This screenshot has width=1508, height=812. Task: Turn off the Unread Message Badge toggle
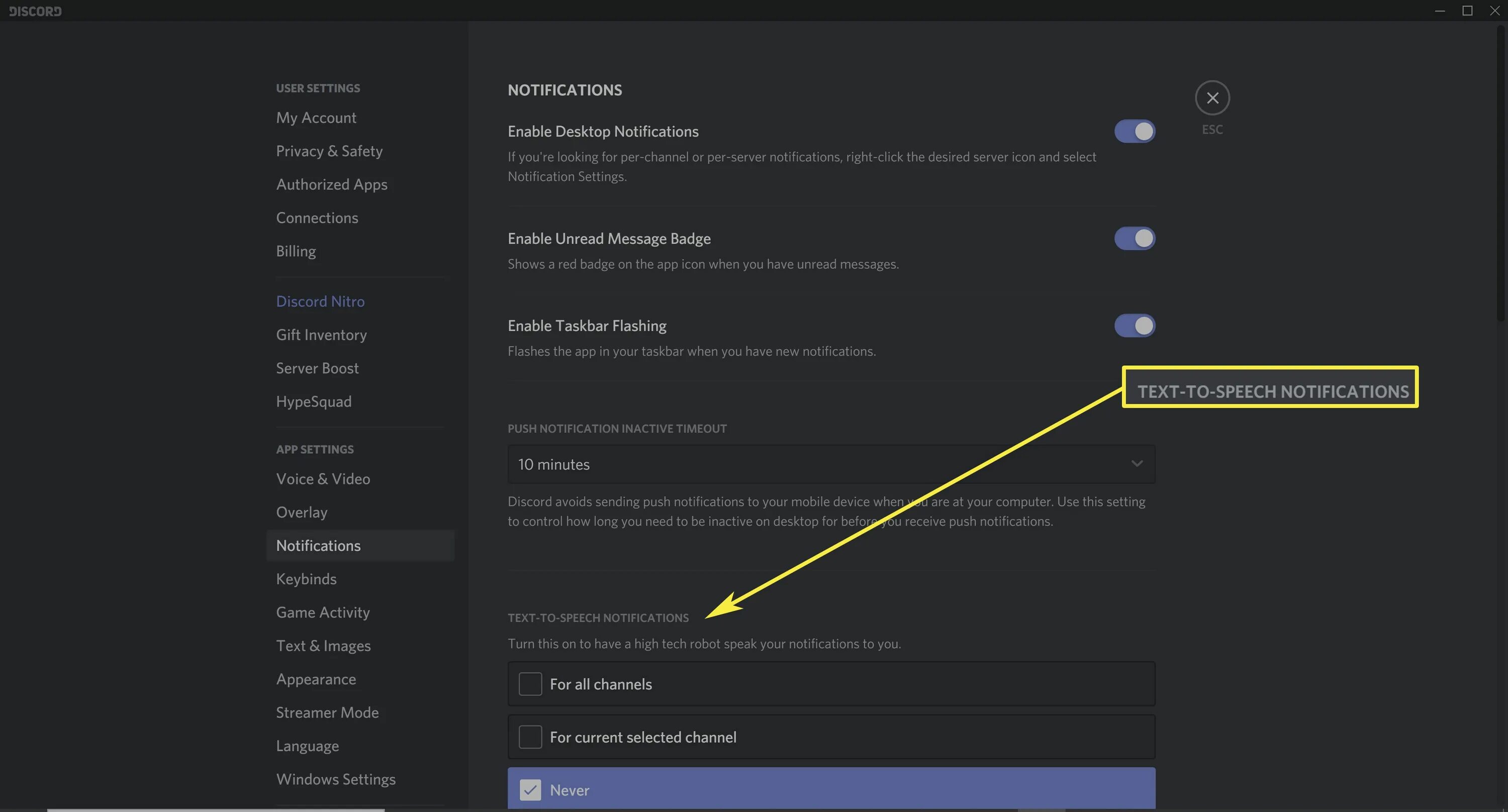1134,238
